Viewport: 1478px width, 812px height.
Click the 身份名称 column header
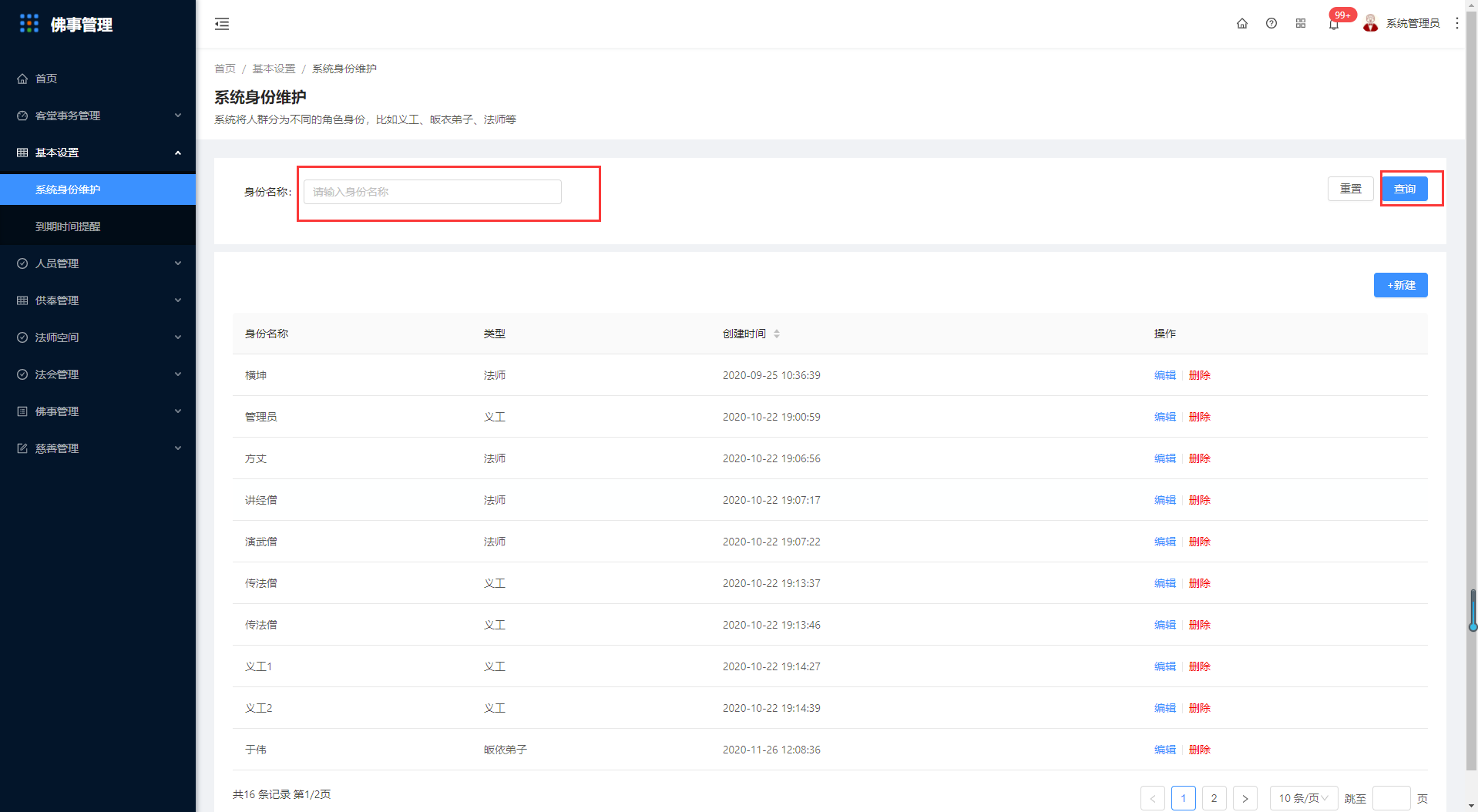tap(267, 334)
